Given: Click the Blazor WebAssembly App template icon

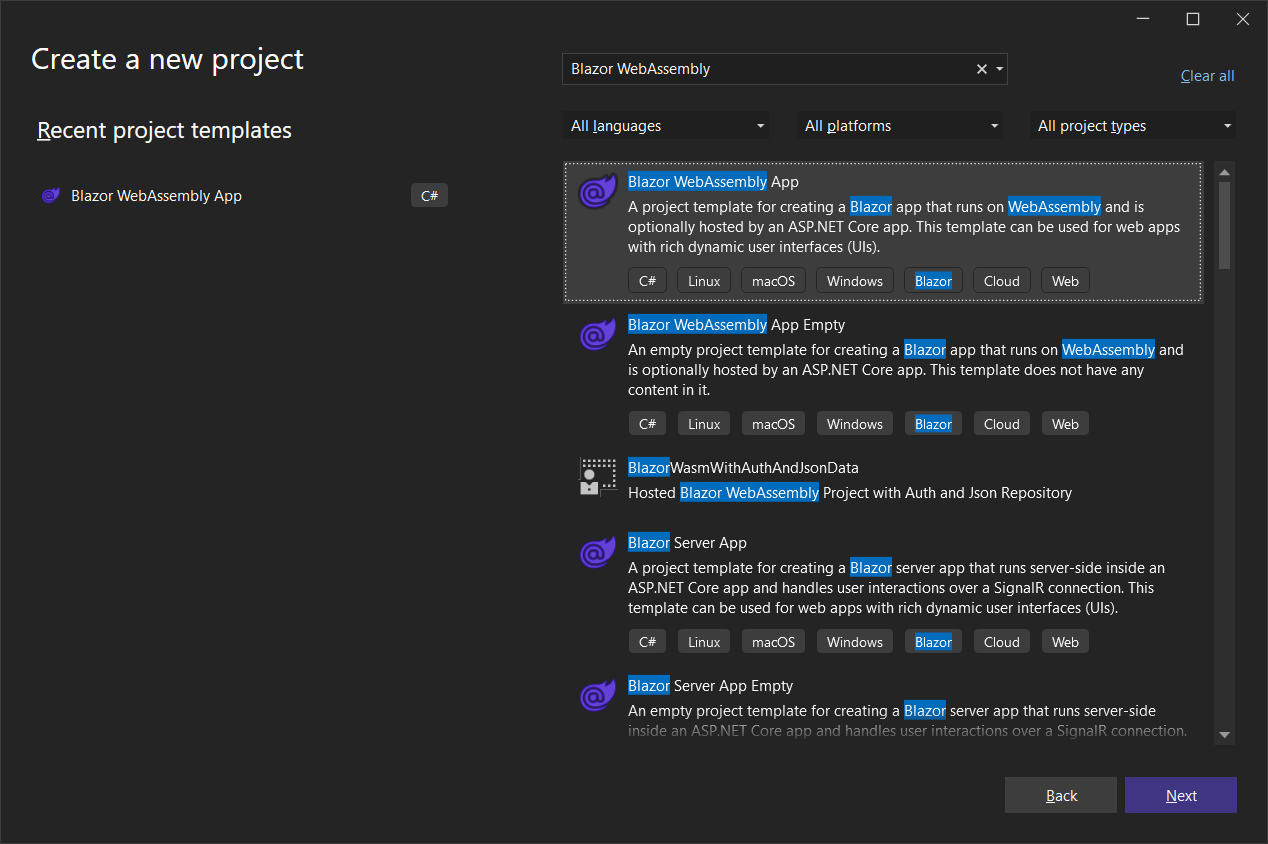Looking at the screenshot, I should pyautogui.click(x=598, y=191).
